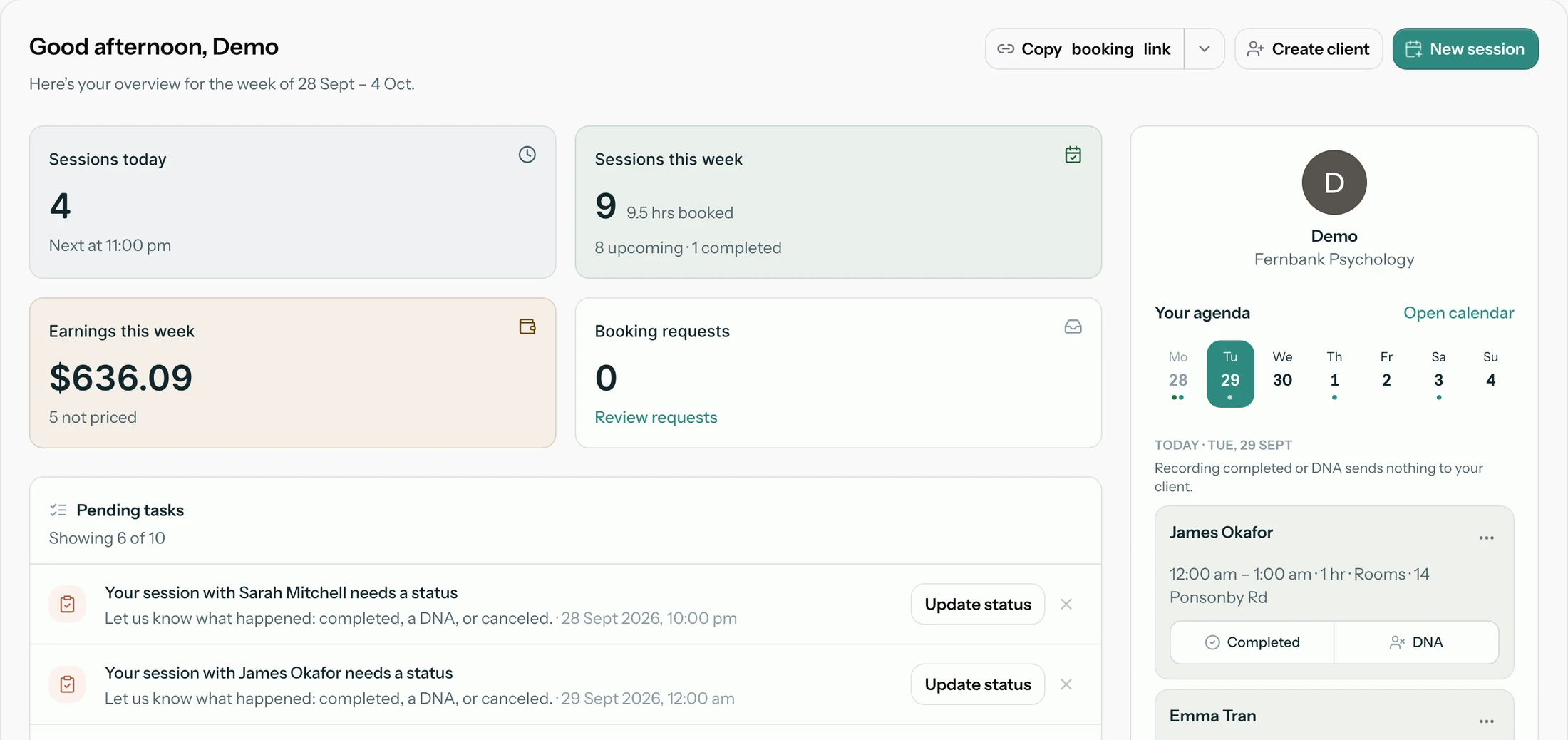1568x740 pixels.
Task: Click the inbox icon in Booking requests card
Action: coord(1073,327)
